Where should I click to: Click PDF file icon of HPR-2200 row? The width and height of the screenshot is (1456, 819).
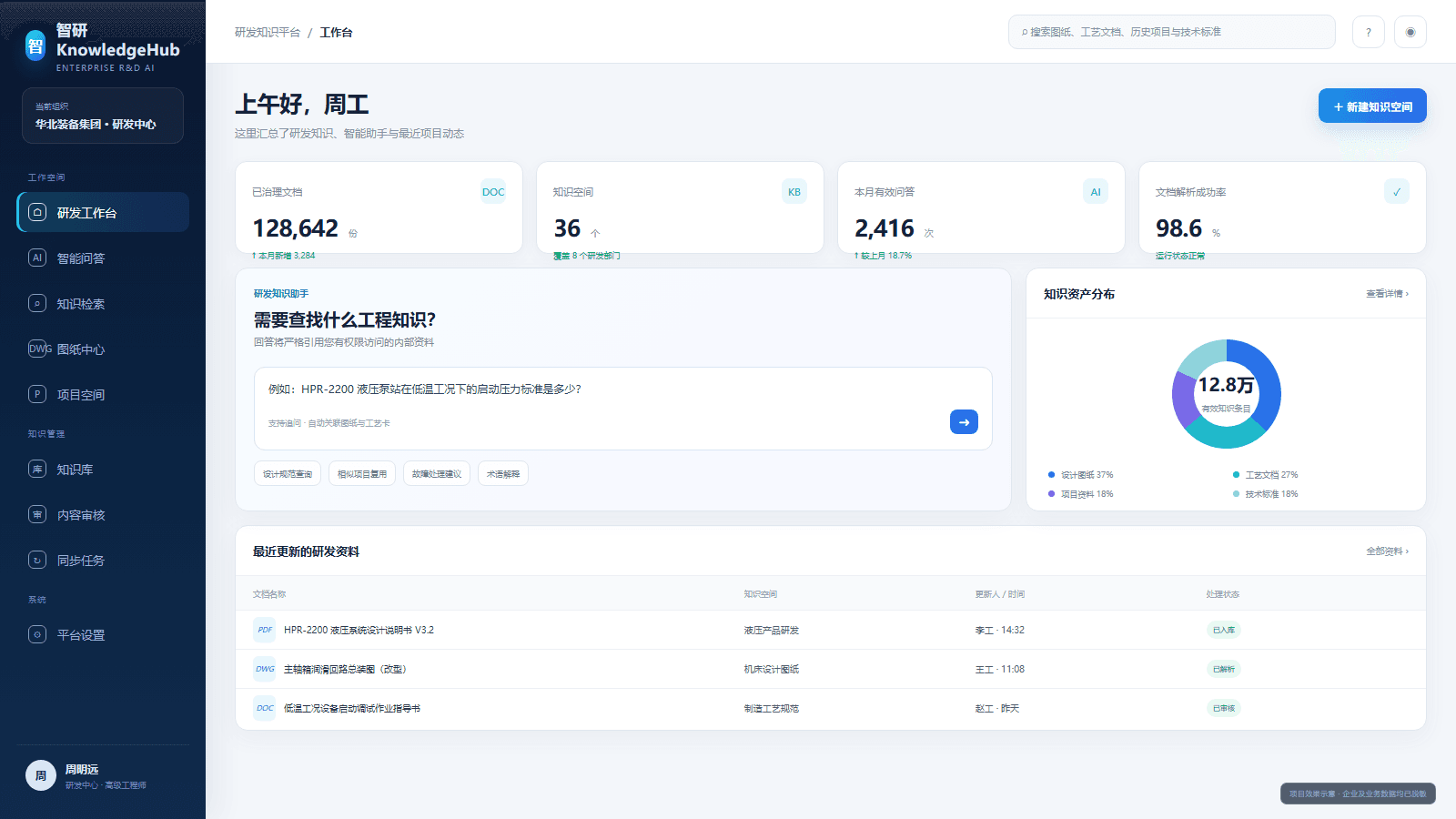point(265,630)
